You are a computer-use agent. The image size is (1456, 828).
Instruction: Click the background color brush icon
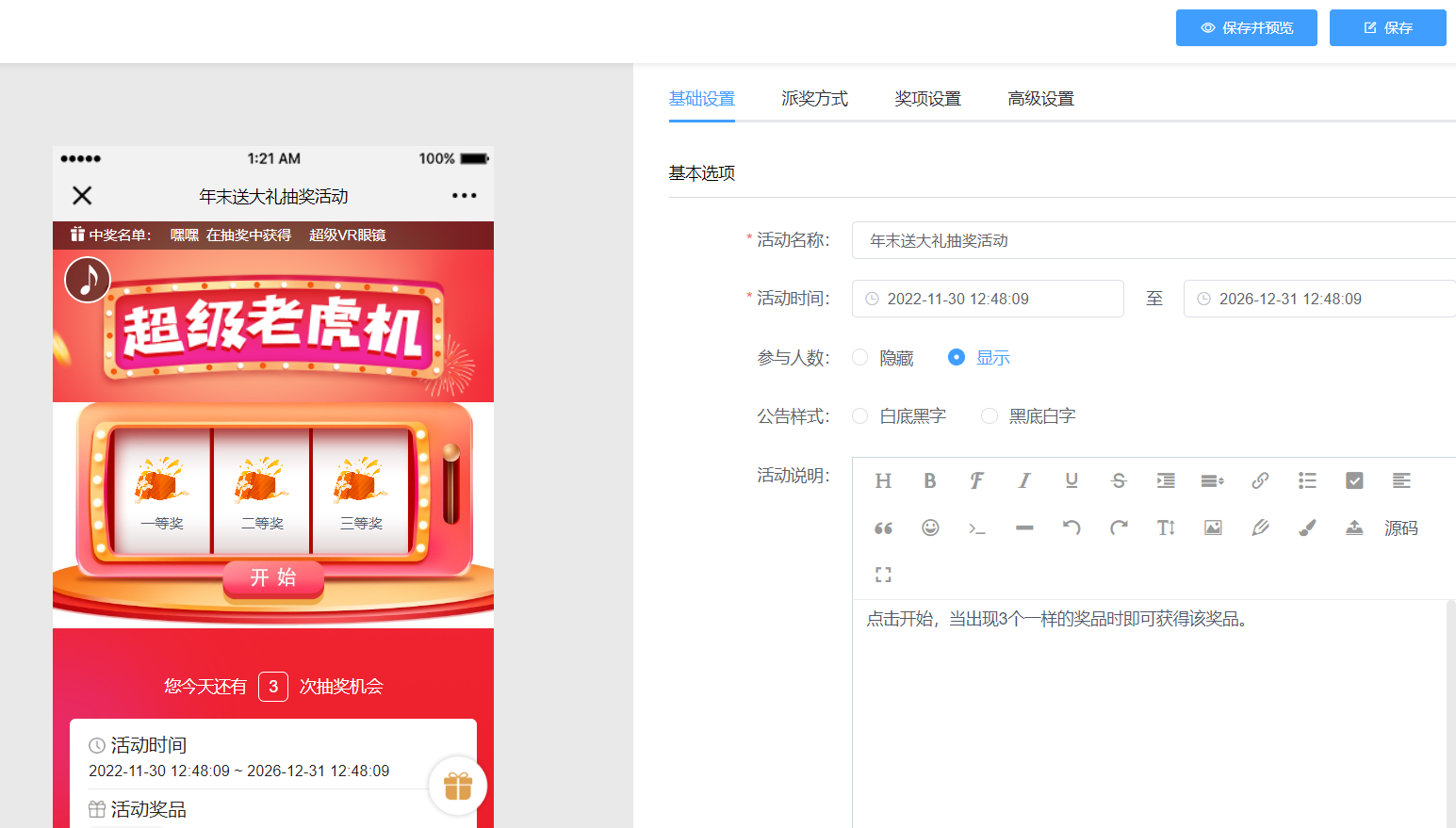click(x=1307, y=528)
